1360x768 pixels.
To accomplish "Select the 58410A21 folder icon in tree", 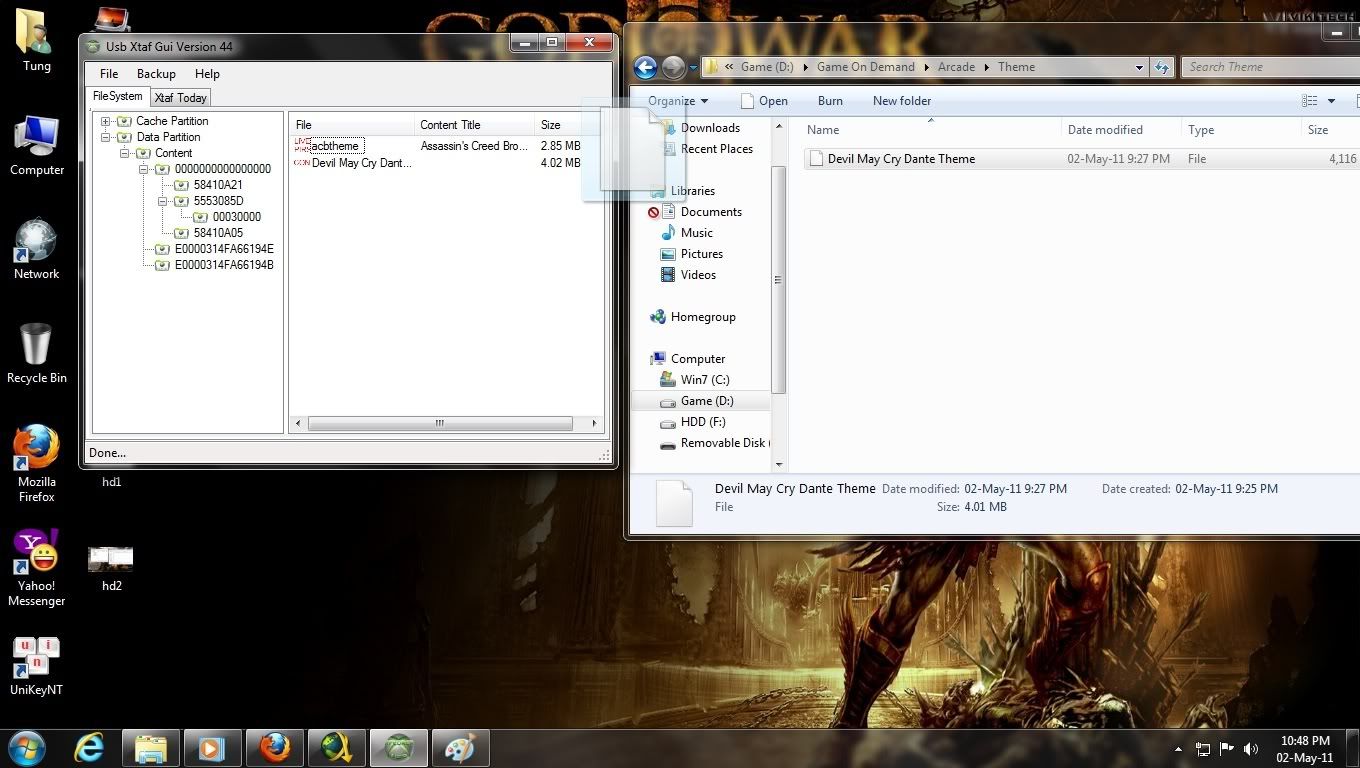I will point(182,185).
